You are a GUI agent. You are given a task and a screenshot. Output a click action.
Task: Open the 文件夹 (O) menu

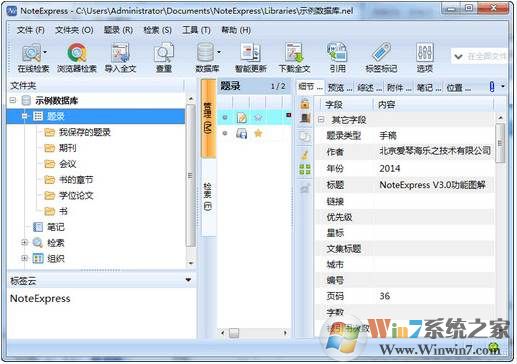[74, 30]
